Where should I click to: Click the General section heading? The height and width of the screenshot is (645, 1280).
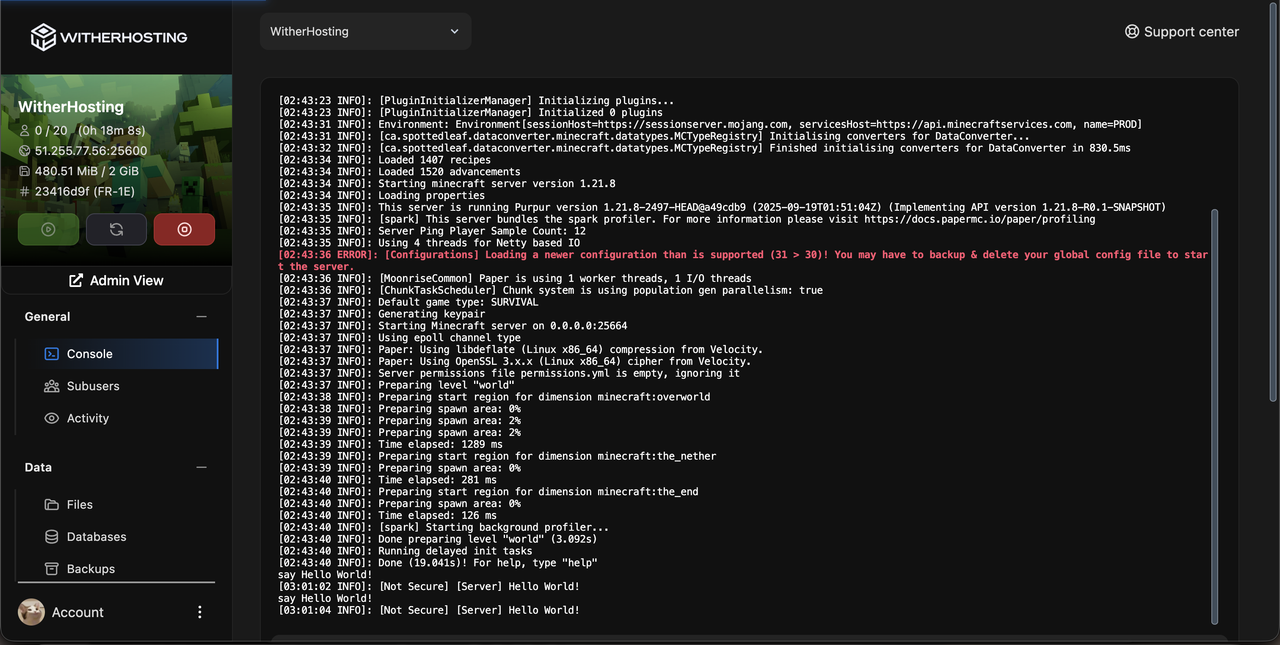[x=47, y=317]
